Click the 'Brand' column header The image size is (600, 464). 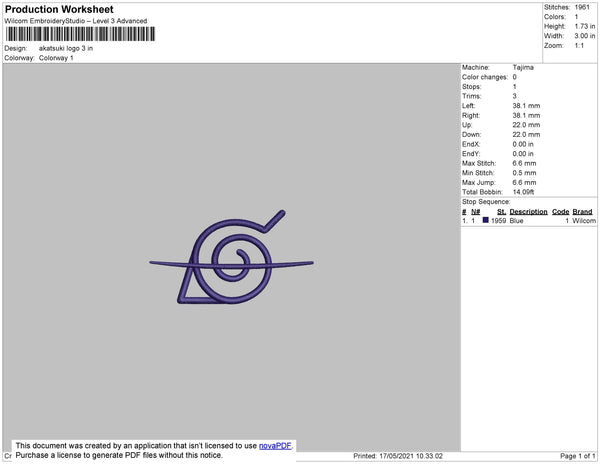click(x=582, y=212)
